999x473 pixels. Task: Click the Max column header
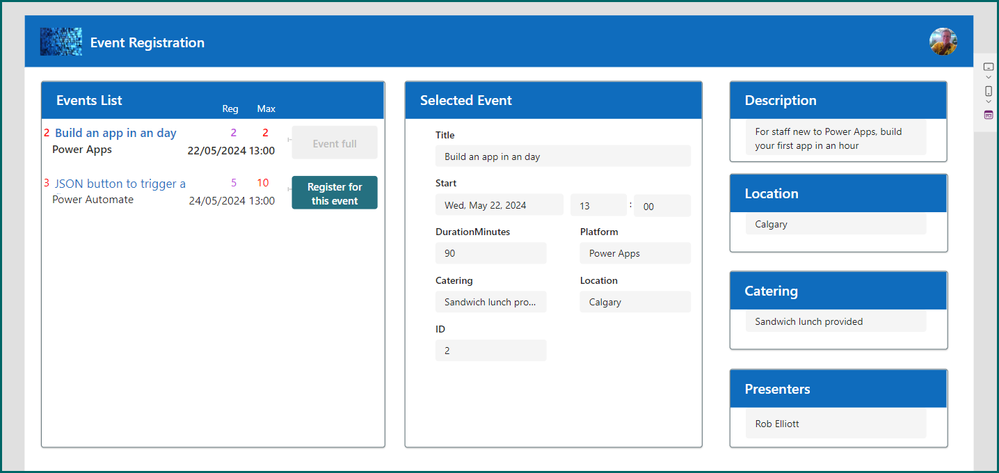point(266,109)
